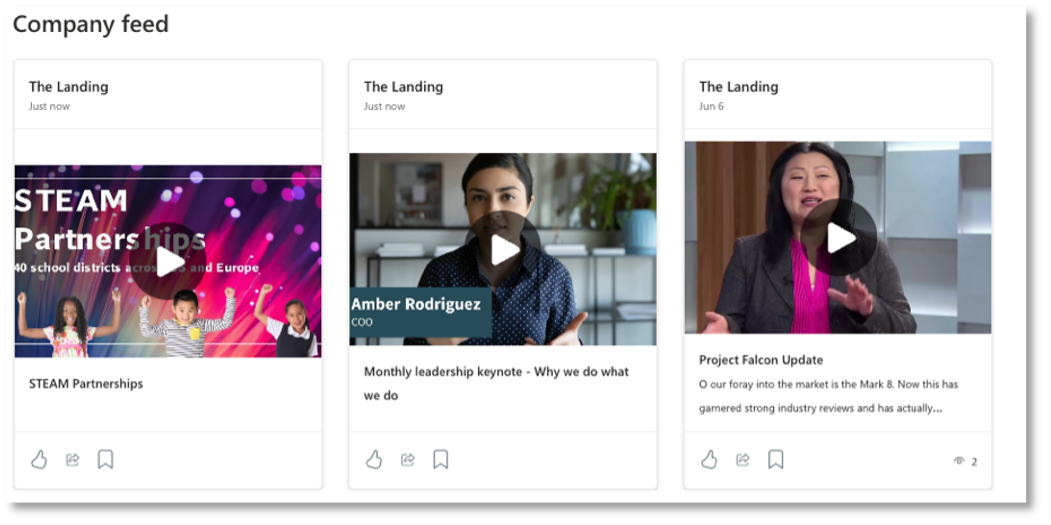This screenshot has width=1051, height=525.
Task: Click the Company feed heading
Action: [91, 24]
